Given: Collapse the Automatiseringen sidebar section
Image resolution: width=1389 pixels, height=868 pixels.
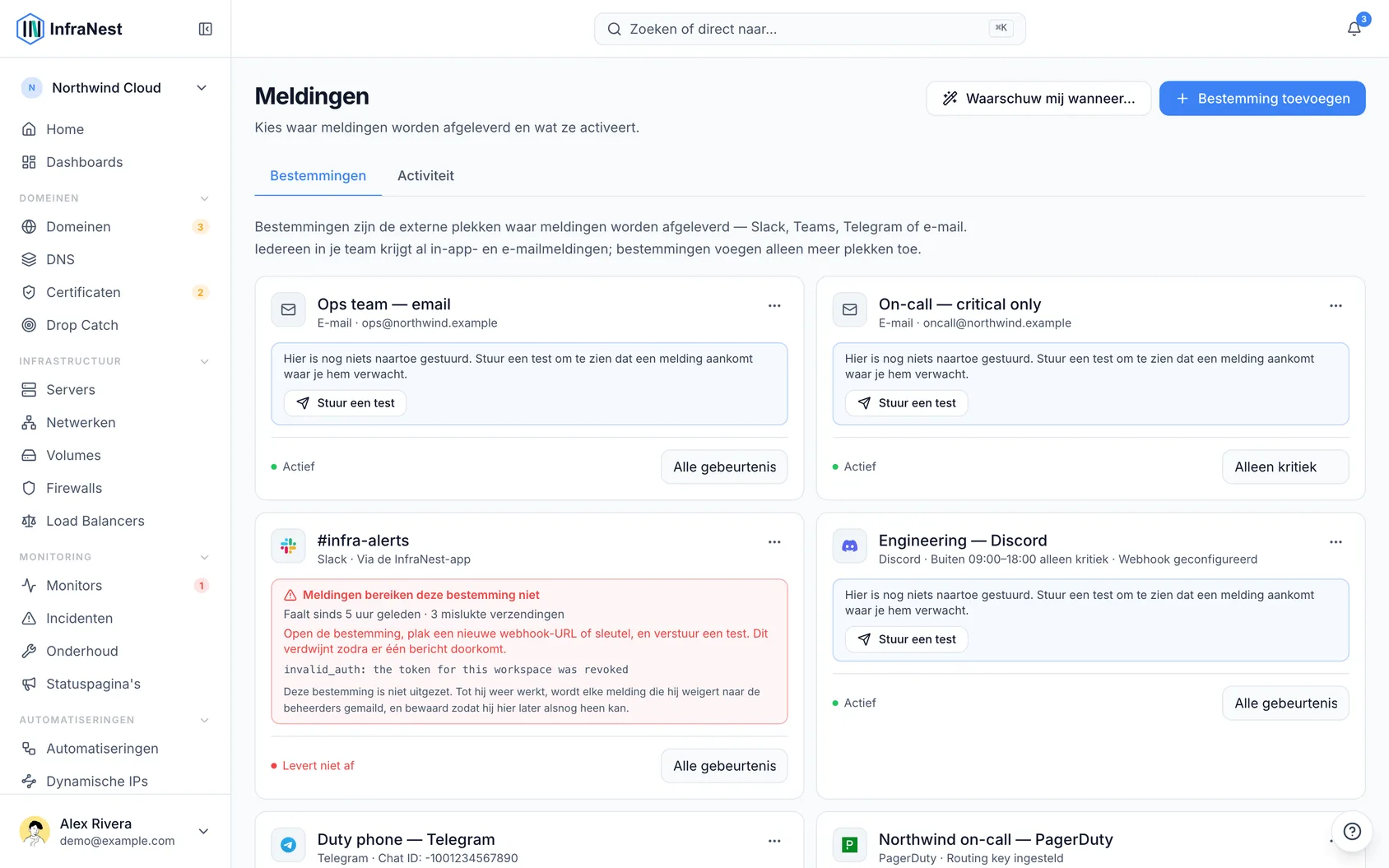Looking at the screenshot, I should click(205, 720).
